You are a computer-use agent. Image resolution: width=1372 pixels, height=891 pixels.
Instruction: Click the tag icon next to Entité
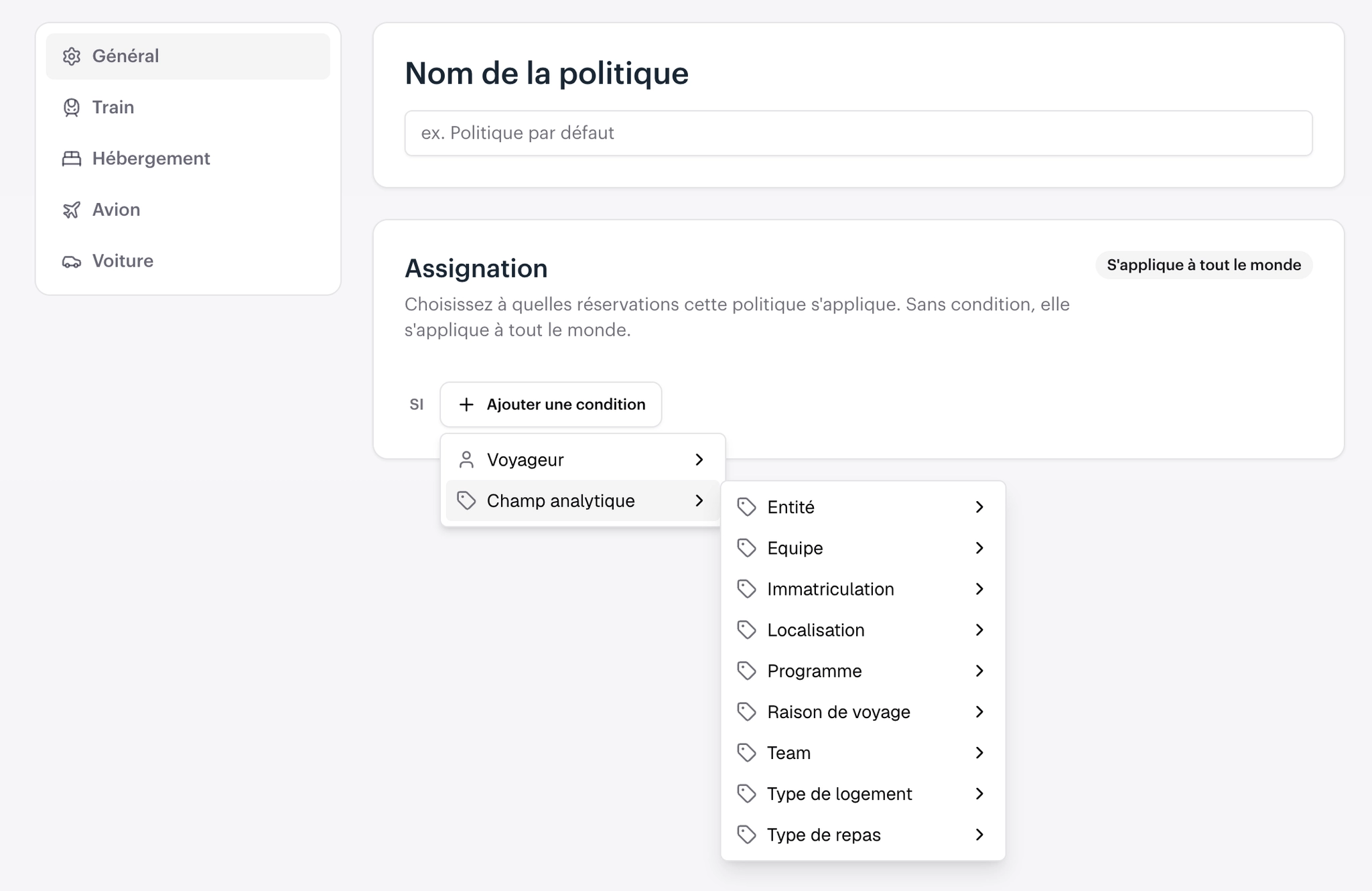(746, 507)
